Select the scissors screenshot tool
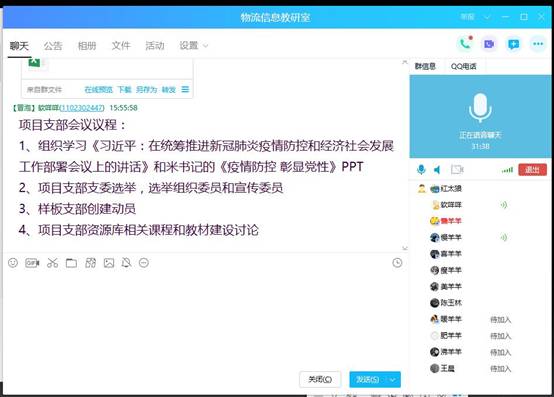This screenshot has height=397, width=554. (x=52, y=263)
